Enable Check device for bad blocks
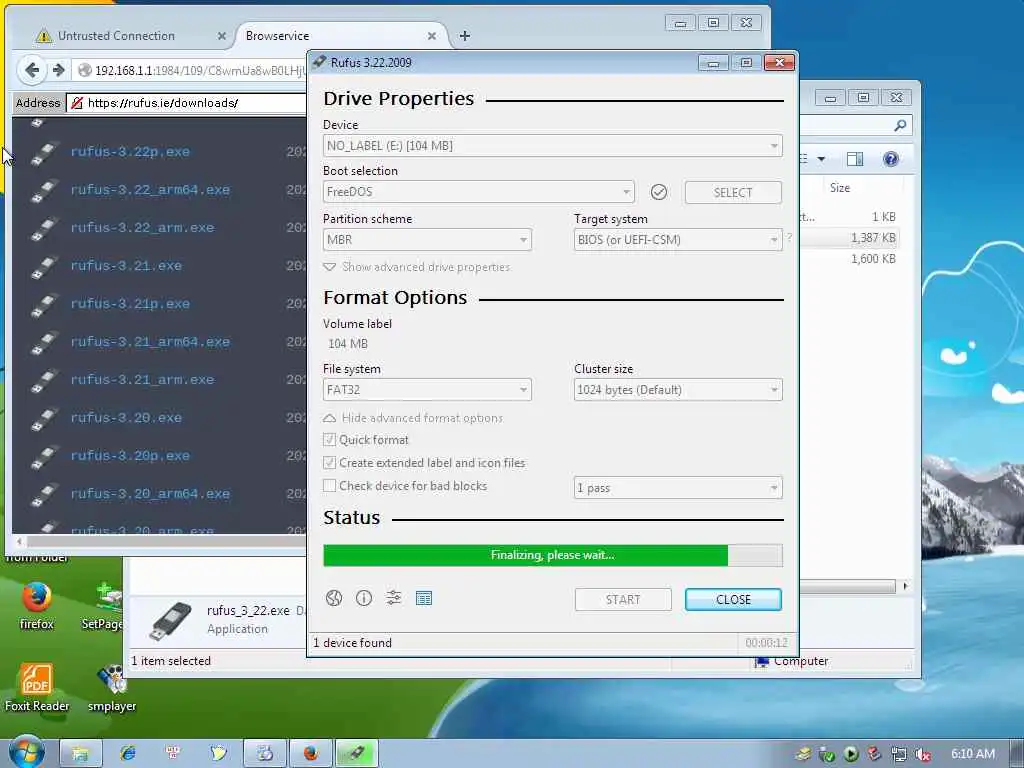1024x768 pixels. click(x=330, y=485)
